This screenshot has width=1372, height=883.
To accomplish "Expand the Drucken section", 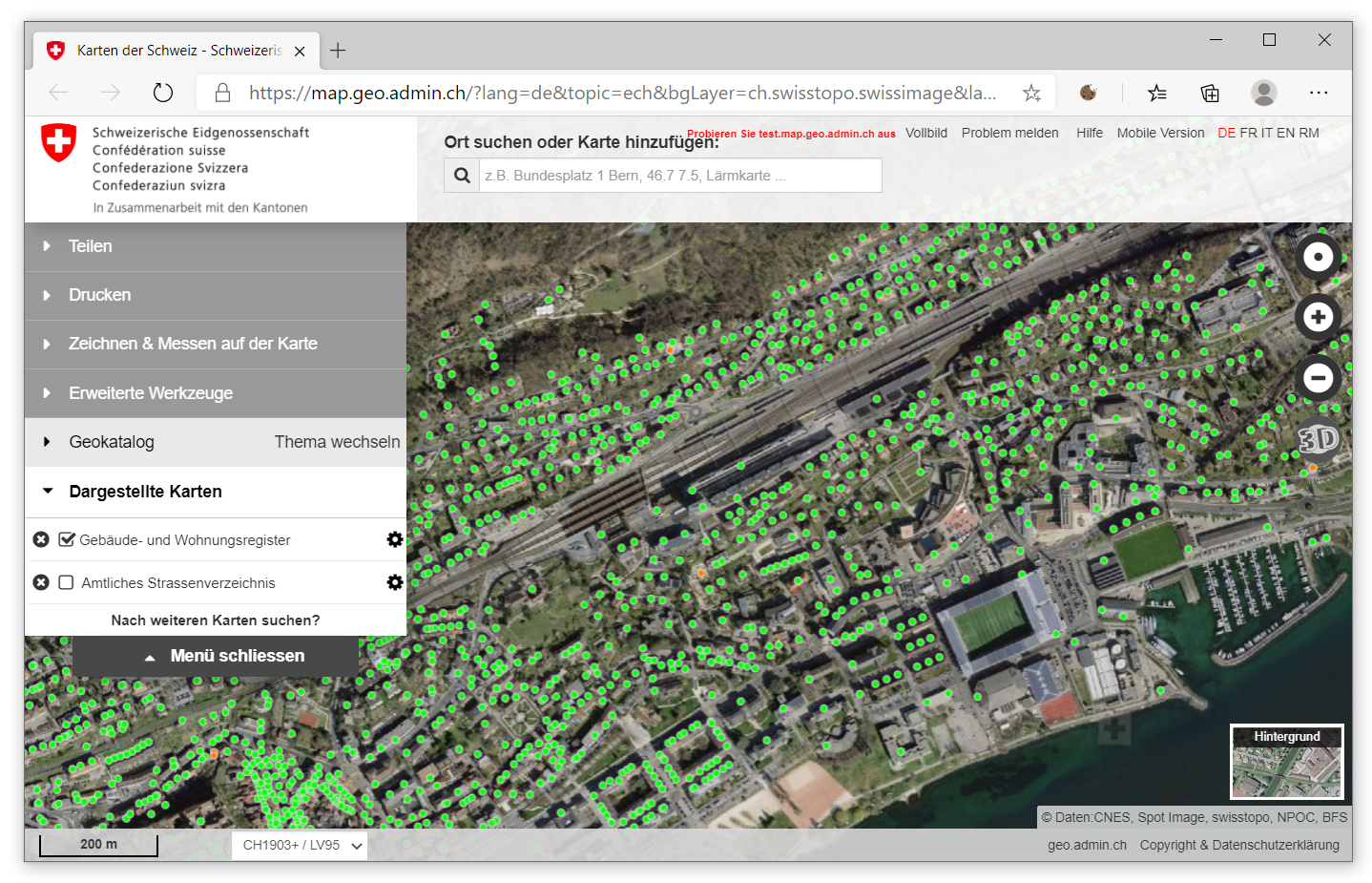I will point(99,295).
